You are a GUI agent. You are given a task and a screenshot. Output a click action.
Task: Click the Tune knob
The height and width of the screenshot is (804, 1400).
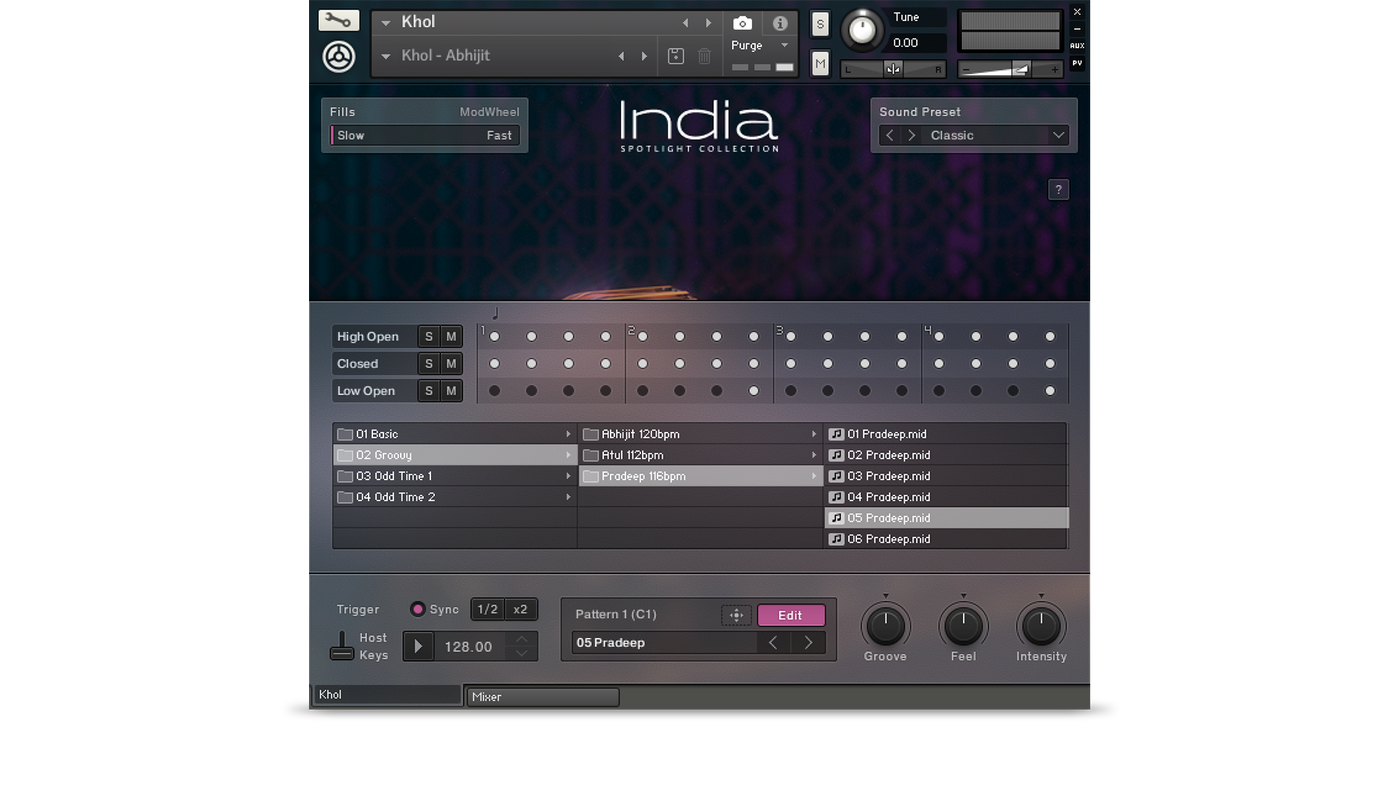click(862, 31)
